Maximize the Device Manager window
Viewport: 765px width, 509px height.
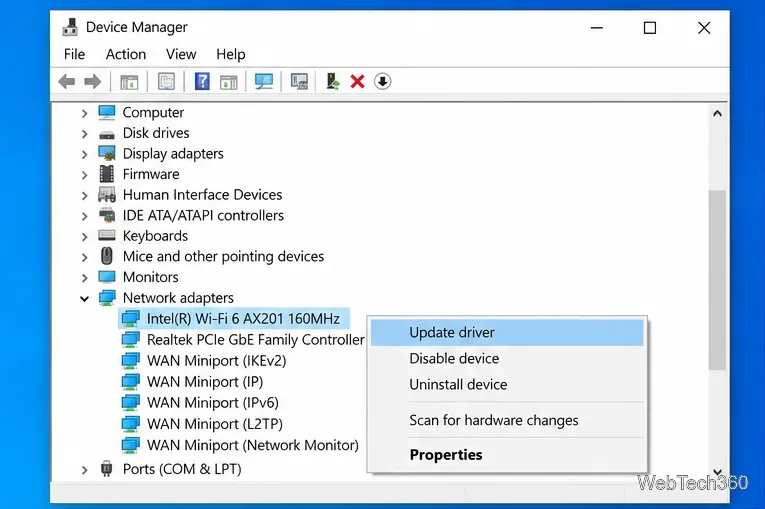(650, 28)
